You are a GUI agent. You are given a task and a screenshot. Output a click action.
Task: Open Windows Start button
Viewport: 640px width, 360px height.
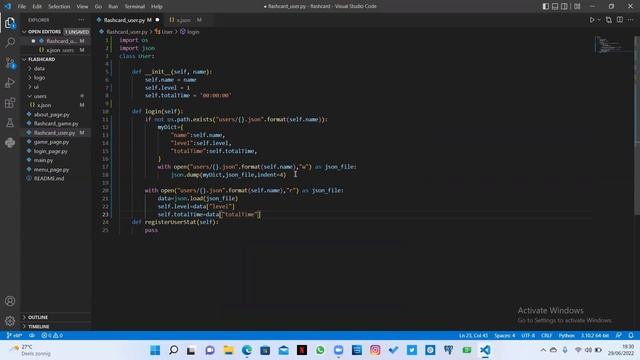155,350
